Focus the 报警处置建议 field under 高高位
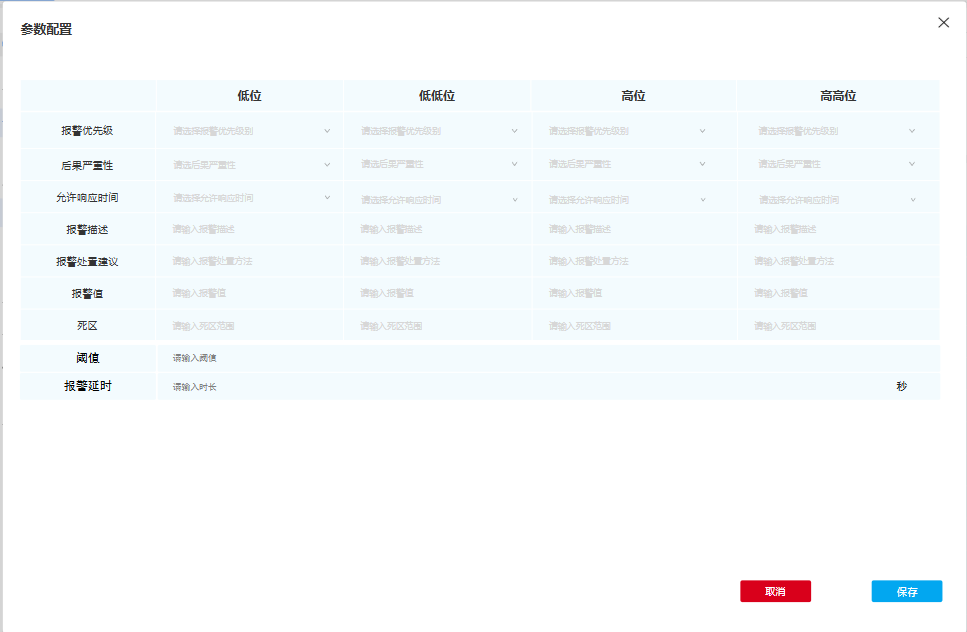 [836, 260]
